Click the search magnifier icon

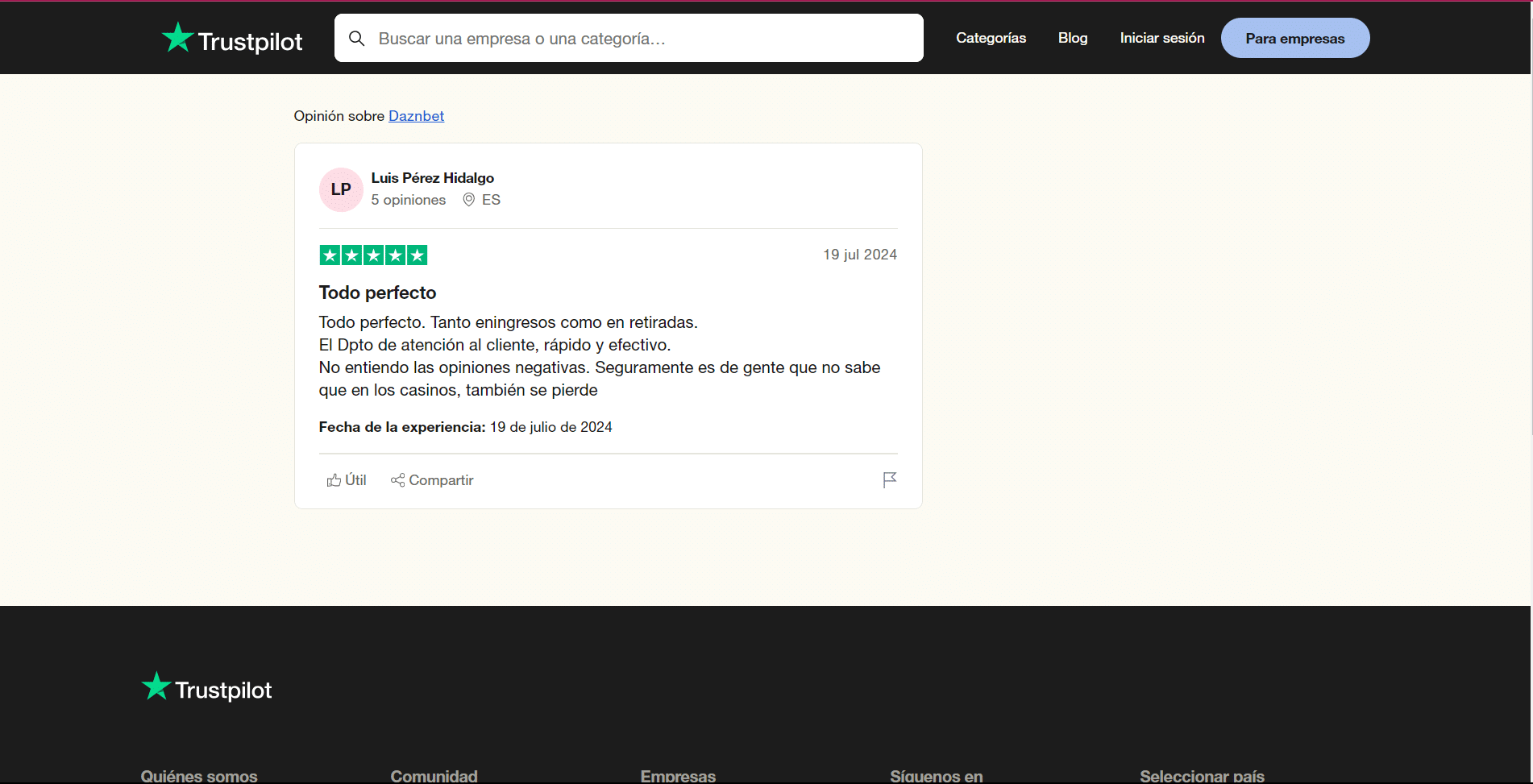pos(357,38)
